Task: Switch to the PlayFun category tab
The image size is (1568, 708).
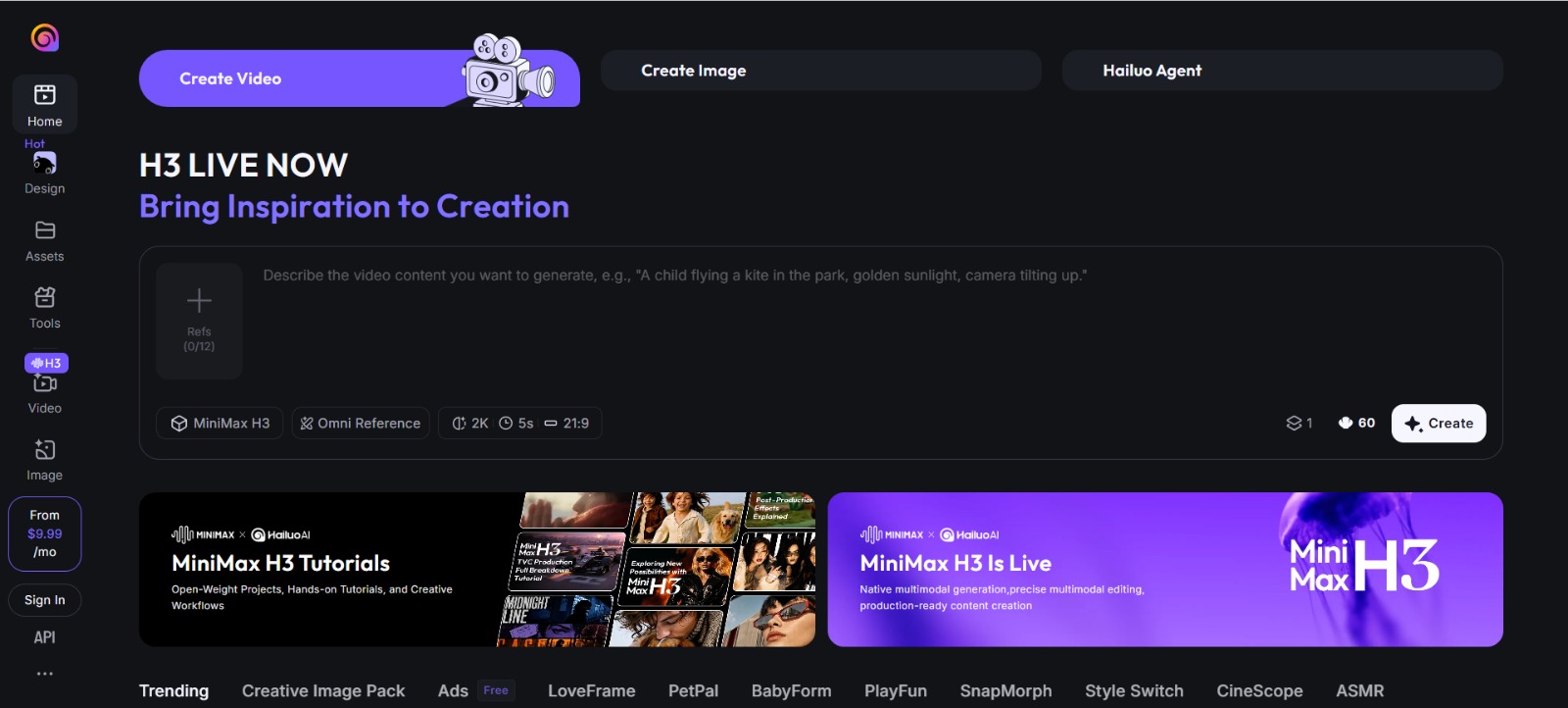Action: (x=896, y=690)
